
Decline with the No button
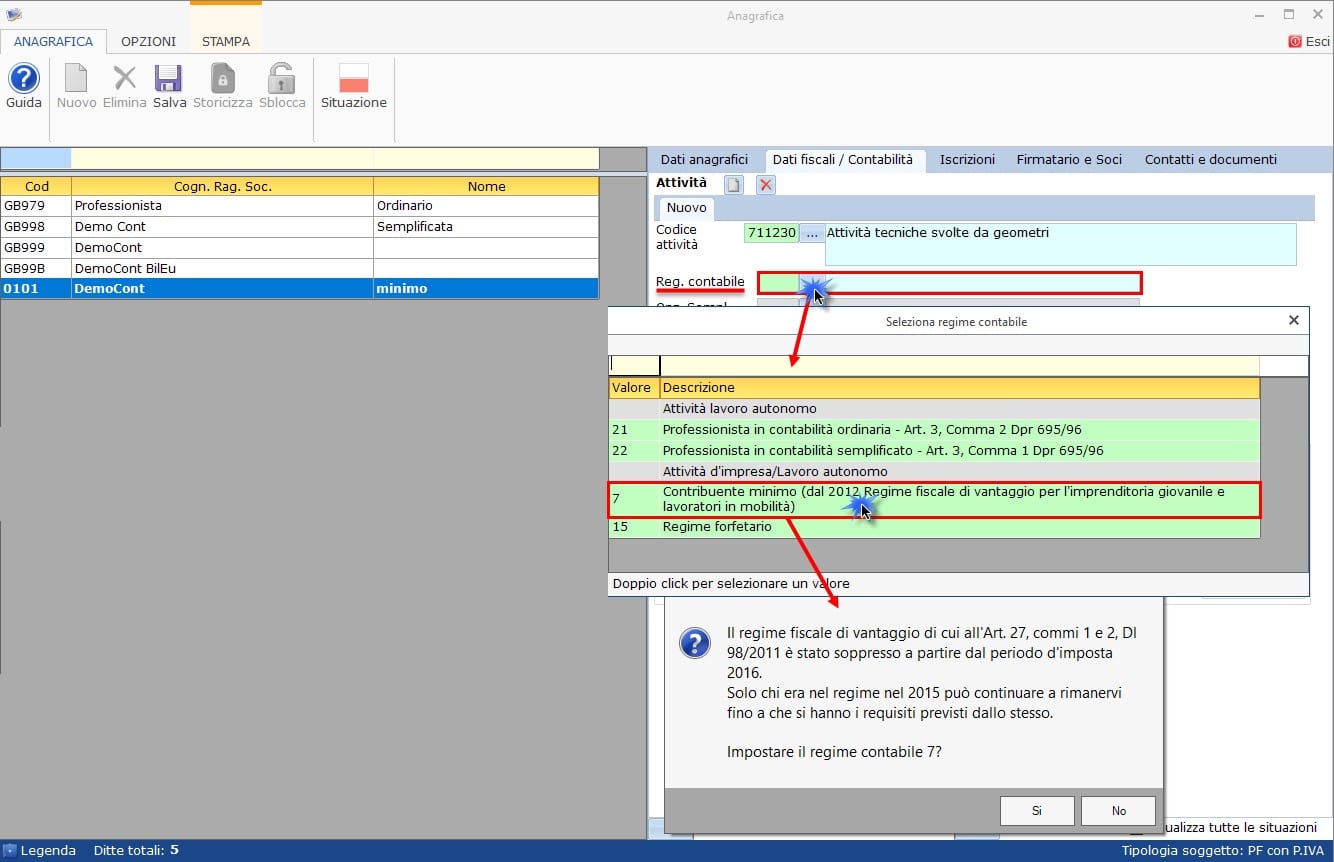point(1119,811)
